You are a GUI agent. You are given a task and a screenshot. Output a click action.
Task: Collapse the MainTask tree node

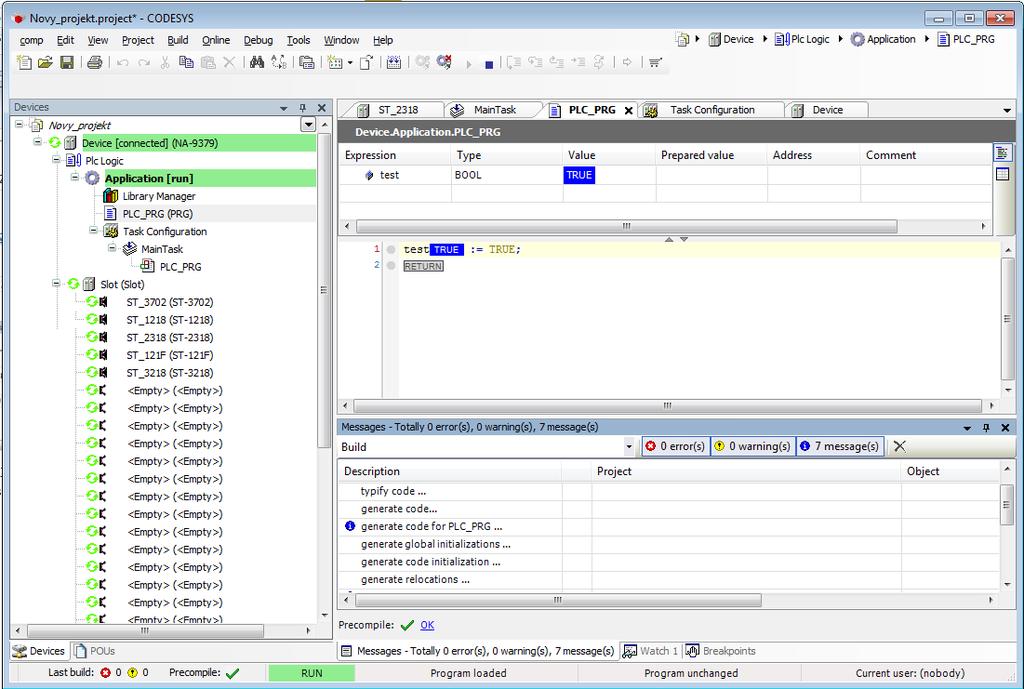point(112,248)
